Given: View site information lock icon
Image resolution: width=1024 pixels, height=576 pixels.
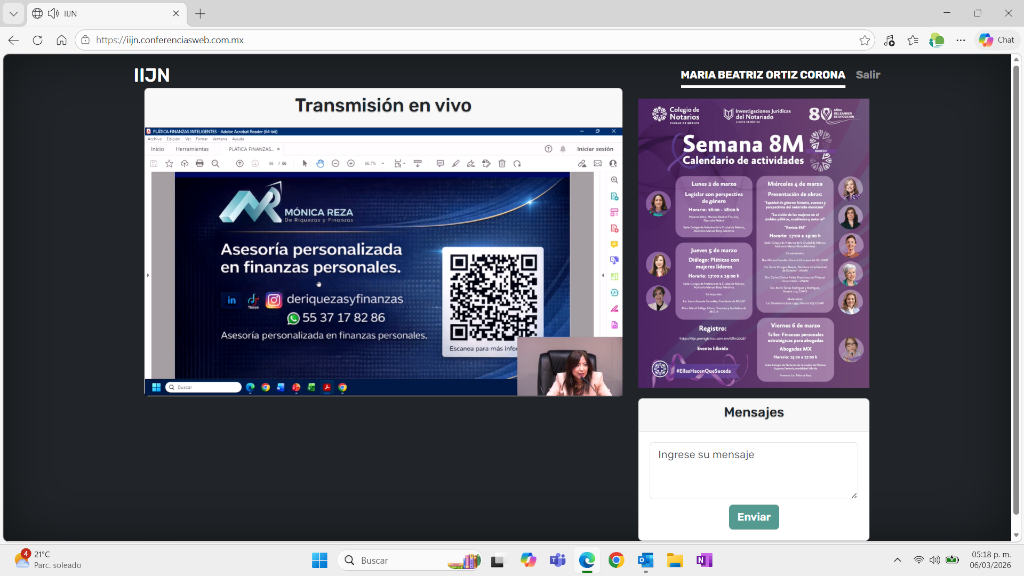Looking at the screenshot, I should point(86,40).
